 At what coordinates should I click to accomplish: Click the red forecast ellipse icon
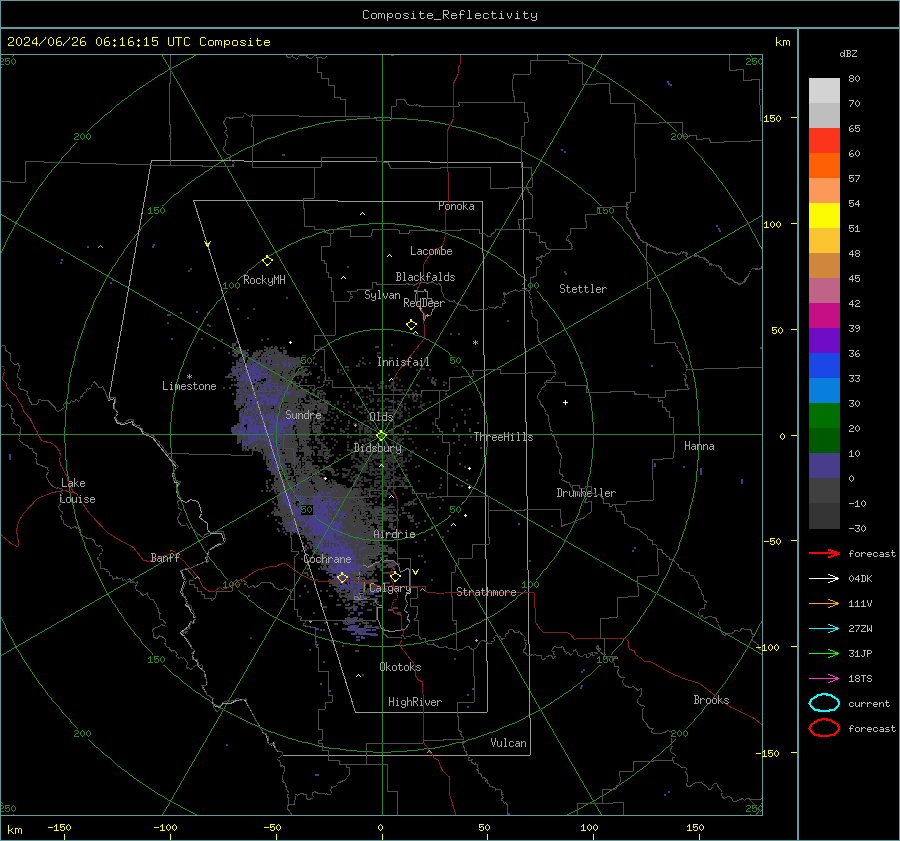pos(824,728)
